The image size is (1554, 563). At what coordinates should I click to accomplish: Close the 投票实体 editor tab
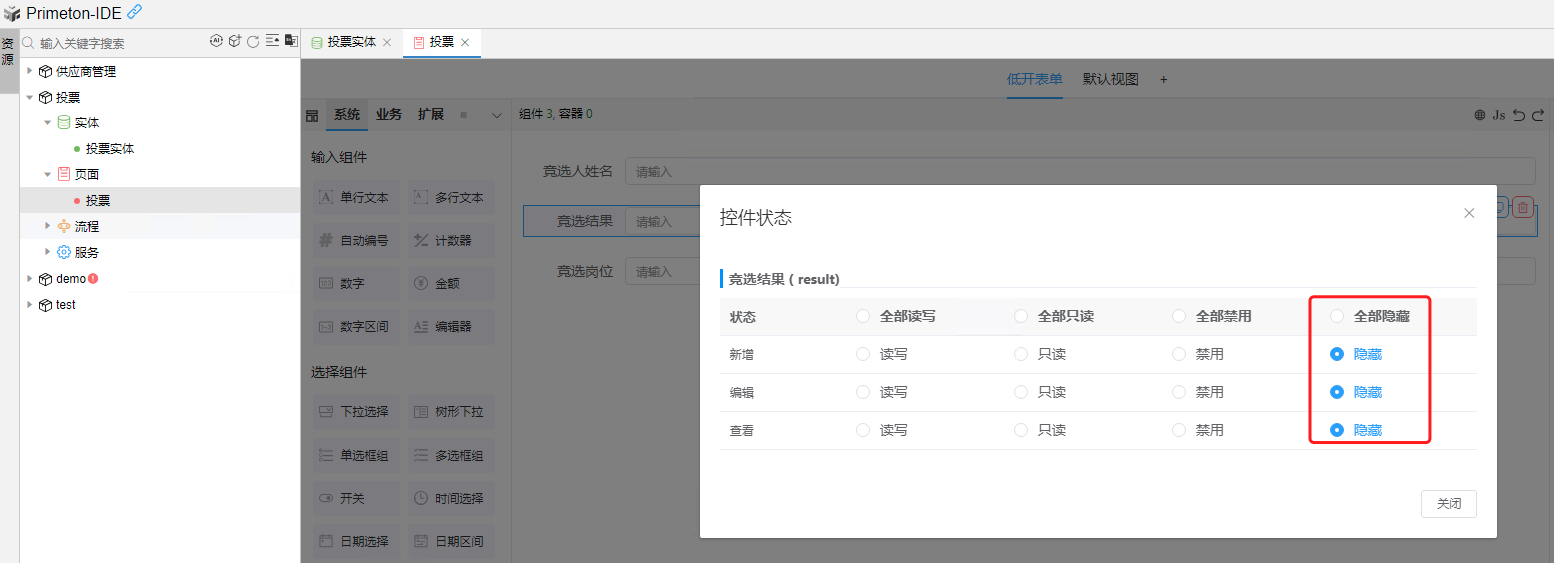387,43
